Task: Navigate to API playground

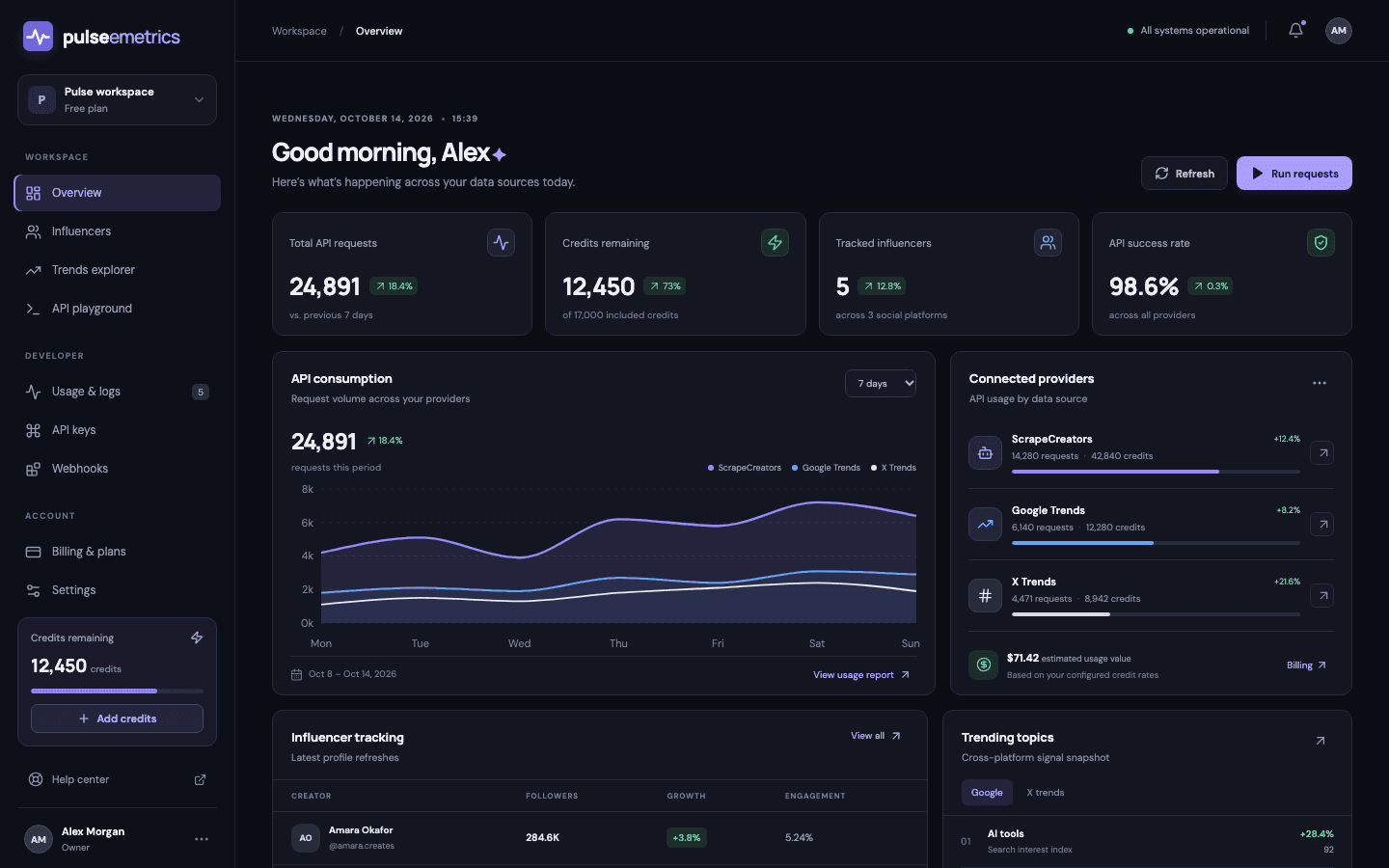Action: click(117, 309)
